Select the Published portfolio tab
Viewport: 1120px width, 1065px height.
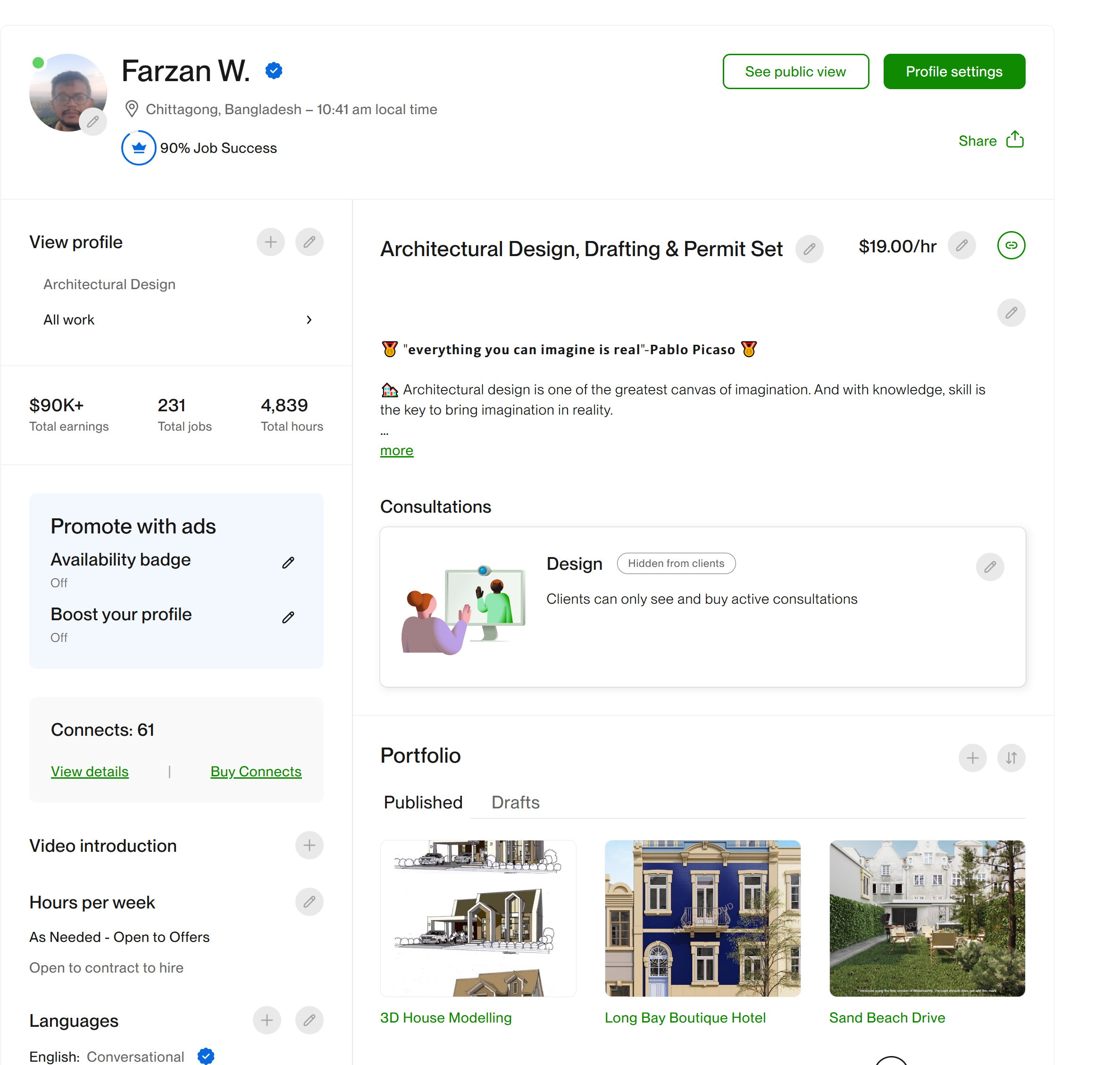pos(423,802)
